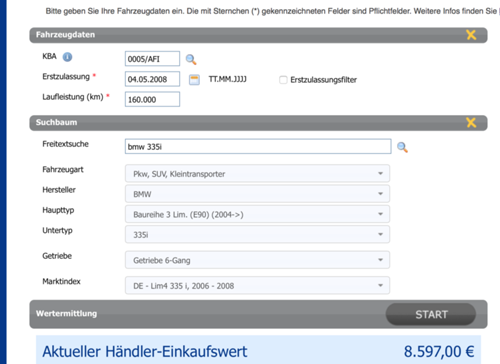Open KBA info icon tooltip
Image resolution: width=500 pixels, height=364 pixels.
67,57
